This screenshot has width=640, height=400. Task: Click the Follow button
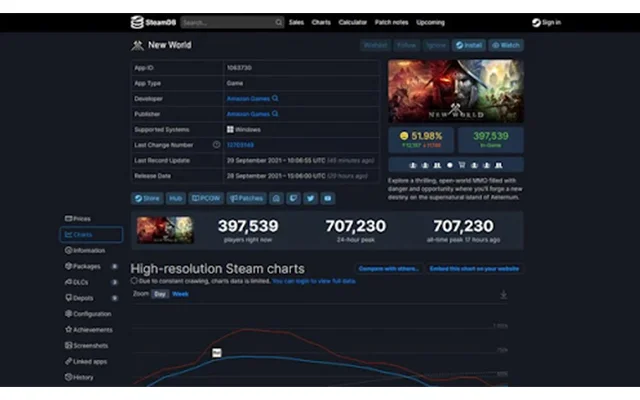click(x=407, y=45)
